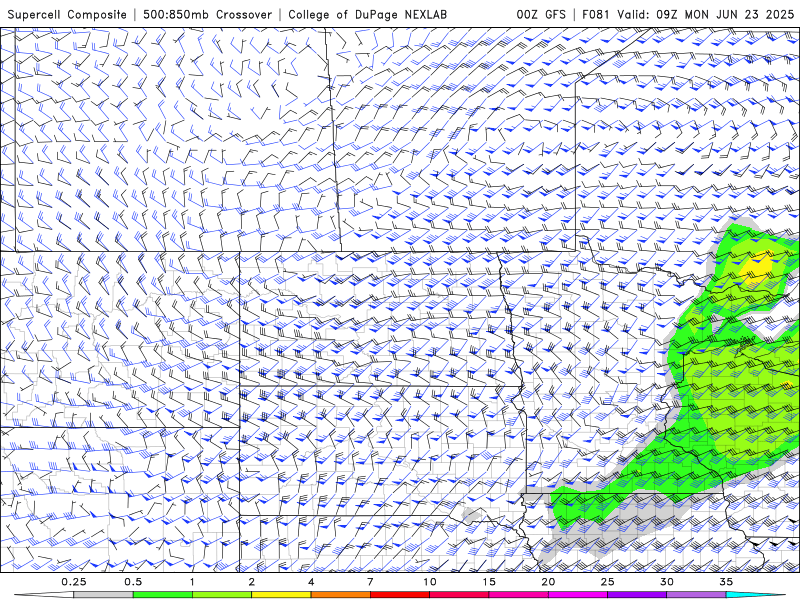
Task: Click the cyan color bar segment
Action: 755,595
